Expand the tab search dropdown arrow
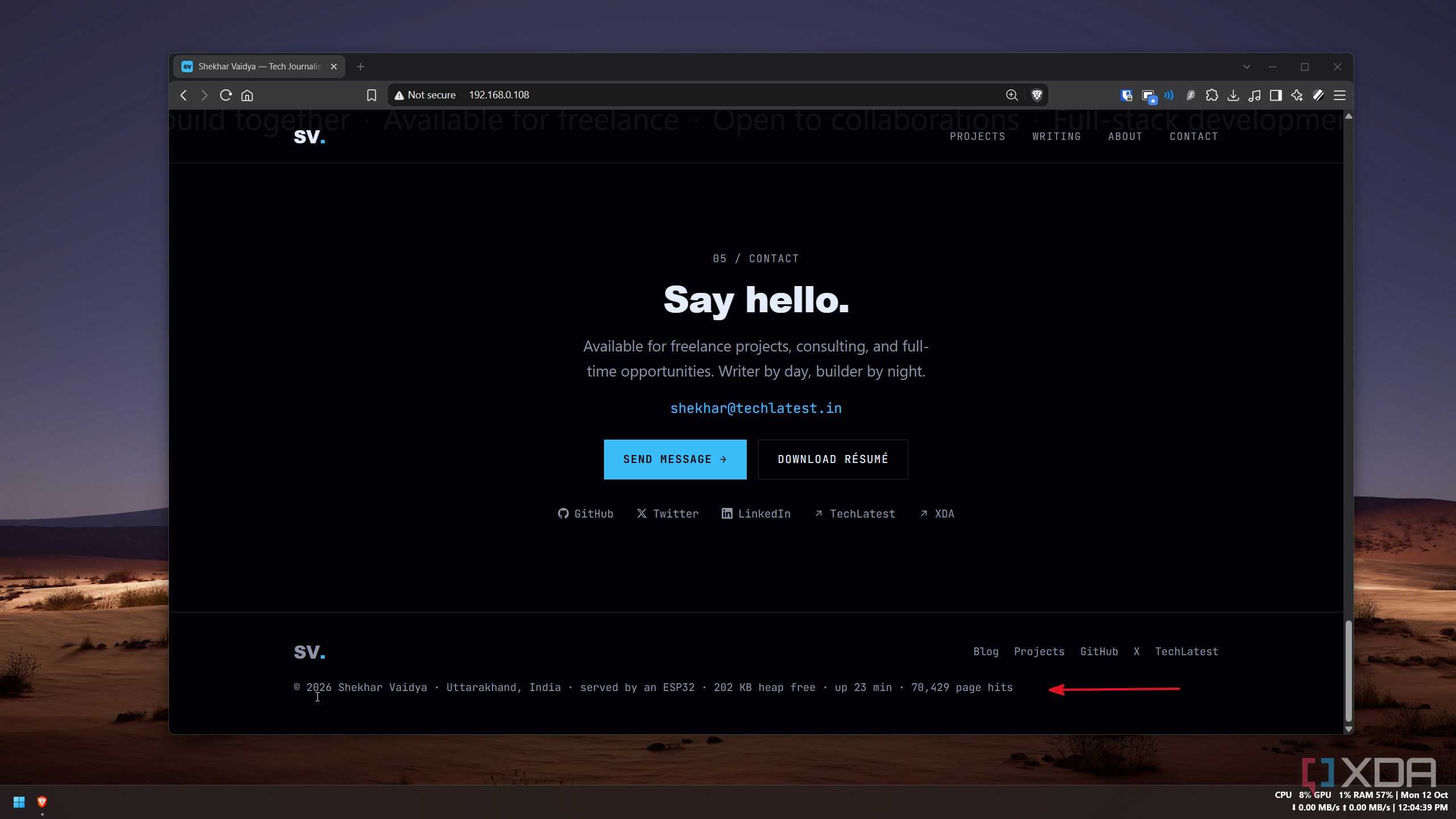 [x=1247, y=67]
